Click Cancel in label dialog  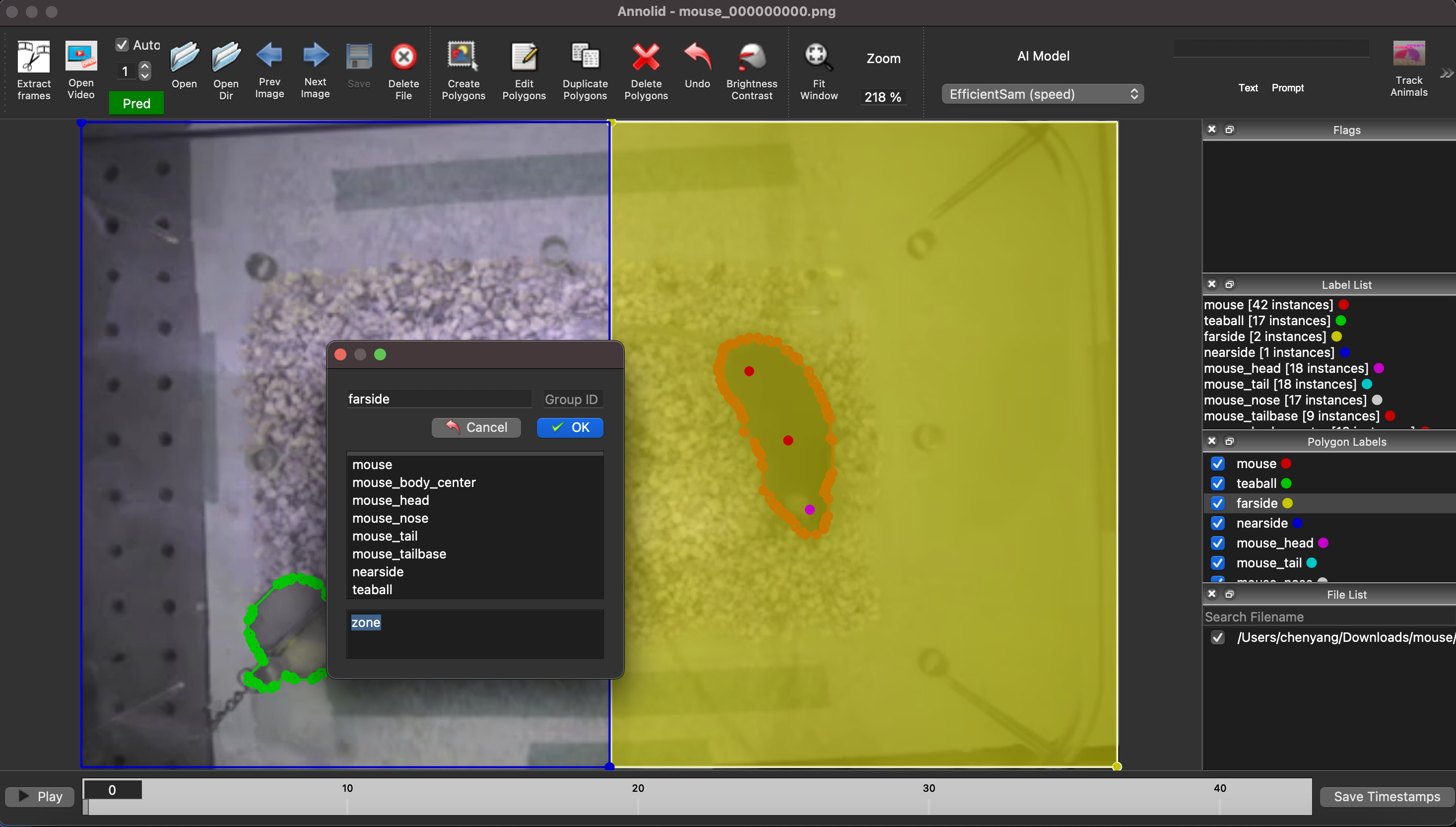[x=476, y=427]
